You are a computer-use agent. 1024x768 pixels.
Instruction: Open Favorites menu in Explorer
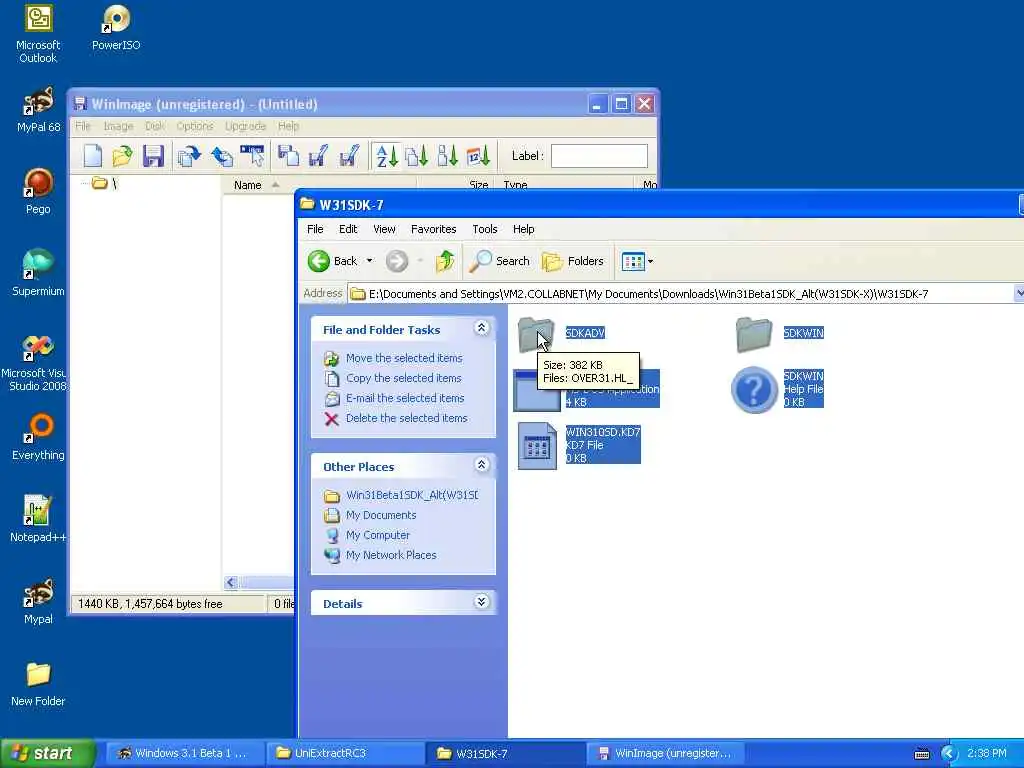434,229
